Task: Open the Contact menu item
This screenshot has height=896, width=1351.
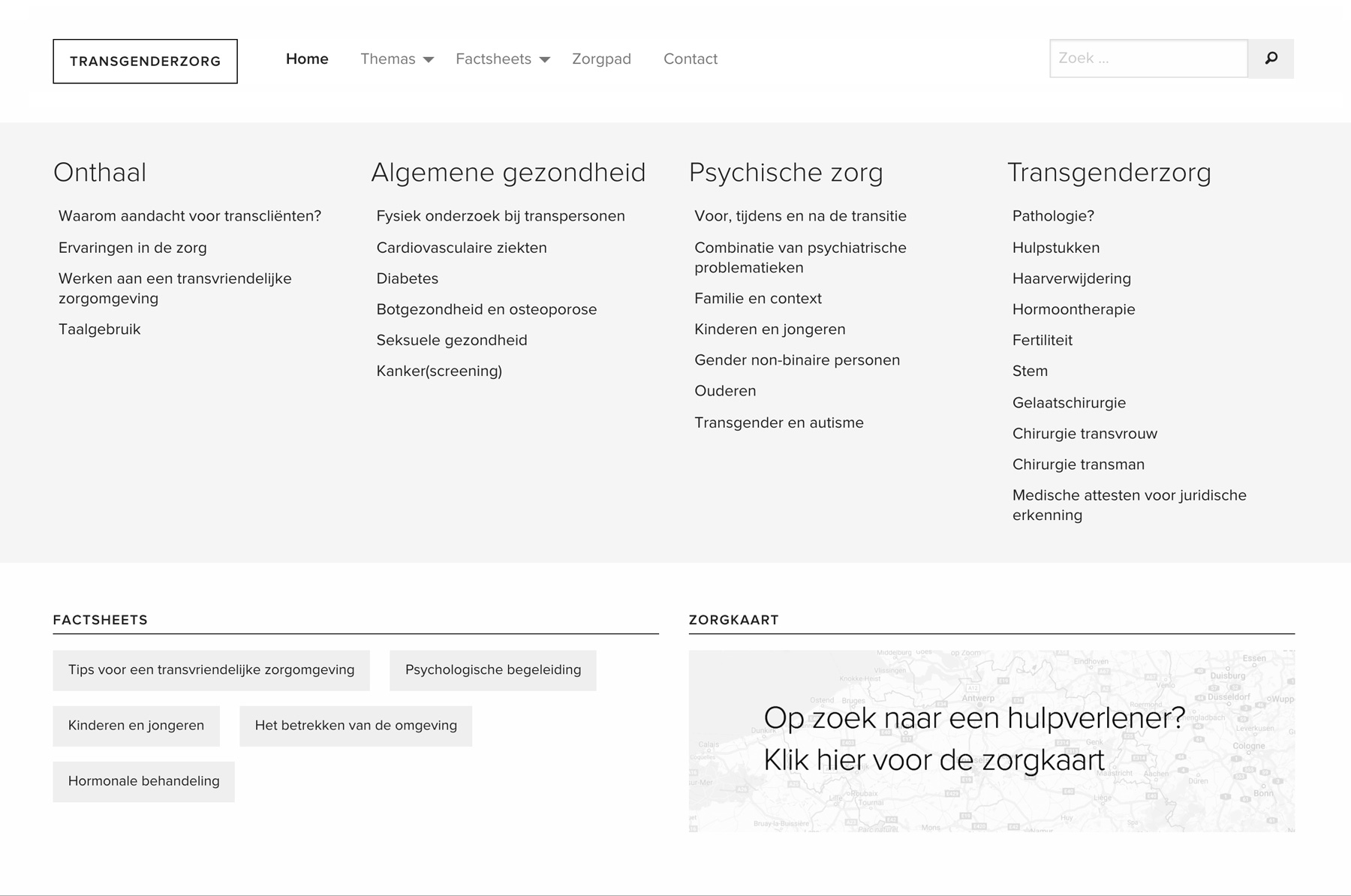Action: [691, 59]
